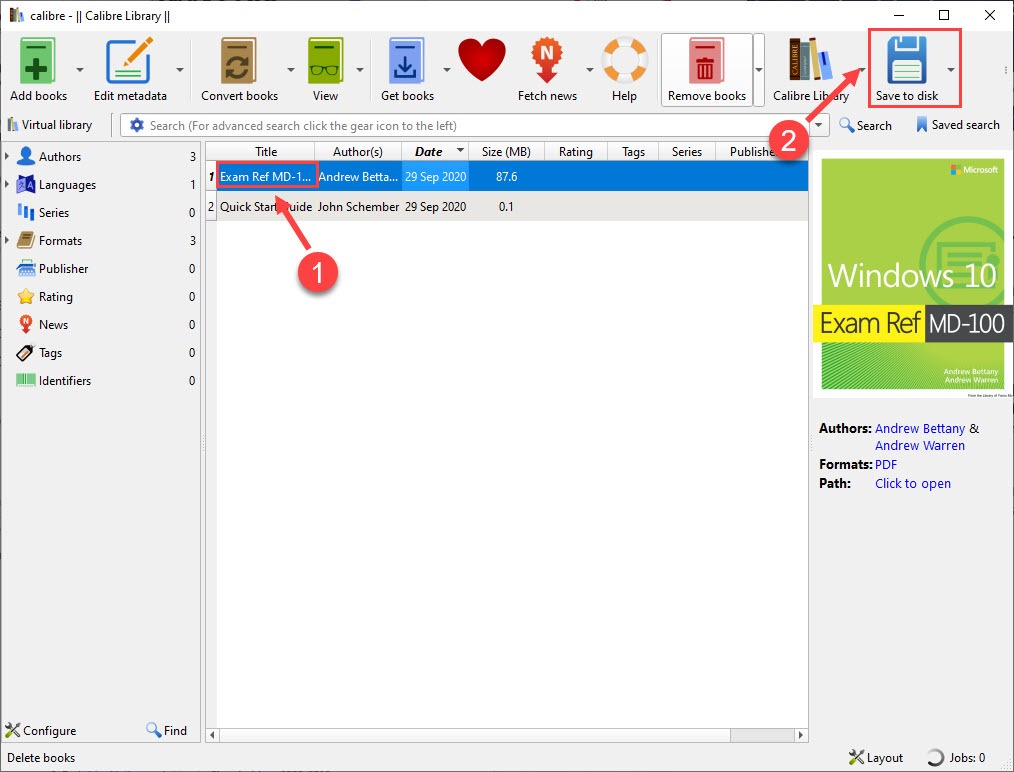Open the Add books dropdown arrow
Viewport: 1014px width, 772px height.
80,69
